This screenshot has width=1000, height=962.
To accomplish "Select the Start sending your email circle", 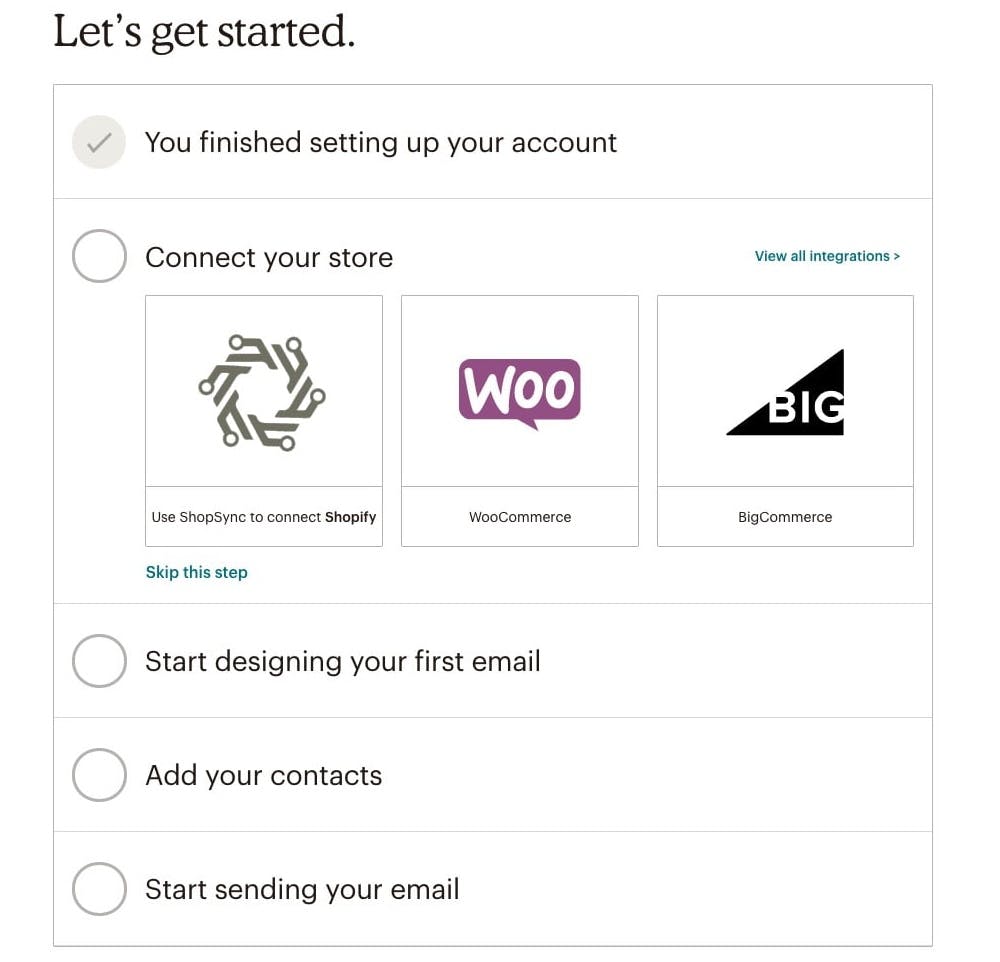I will click(99, 889).
